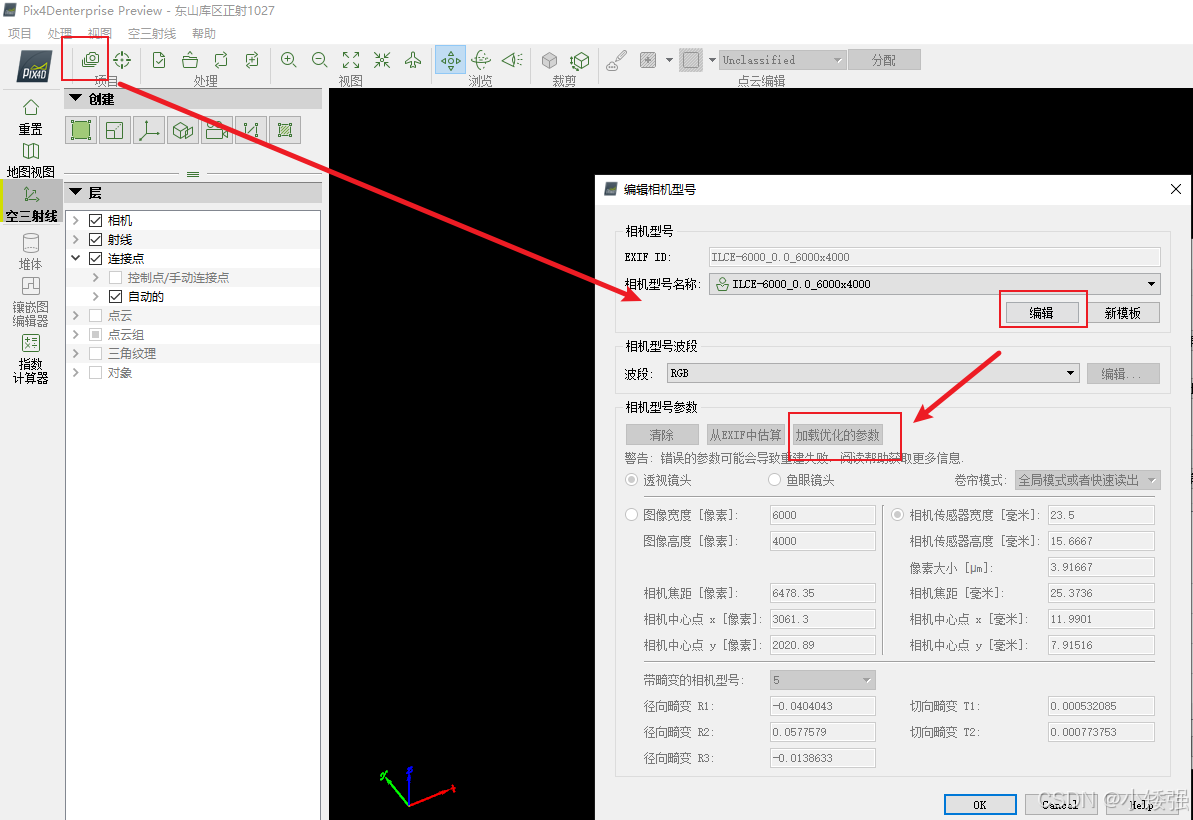This screenshot has height=820, width=1193.
Task: Click the focus on selection icon
Action: [x=382, y=59]
